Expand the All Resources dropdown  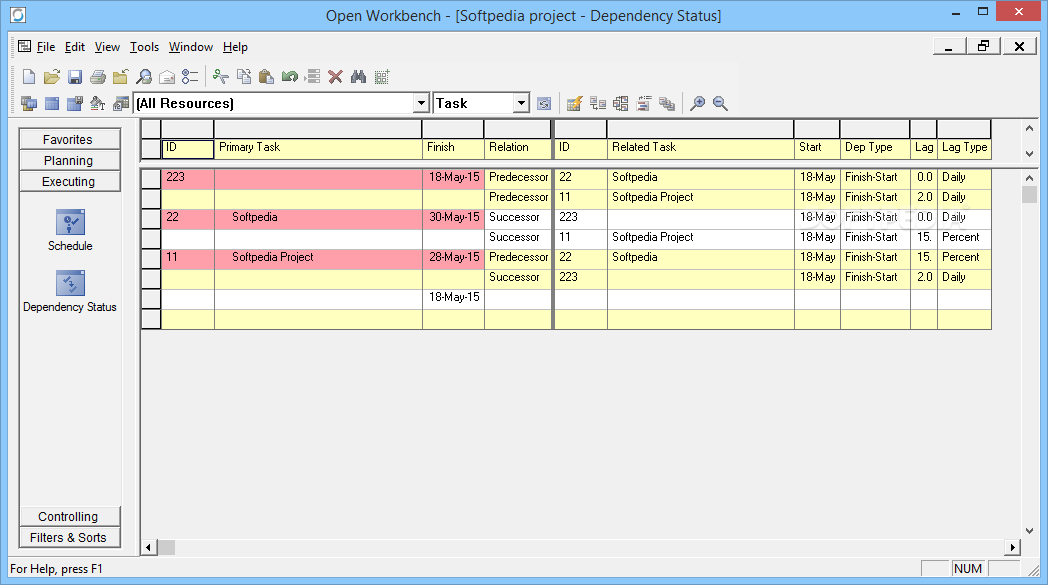click(x=421, y=104)
